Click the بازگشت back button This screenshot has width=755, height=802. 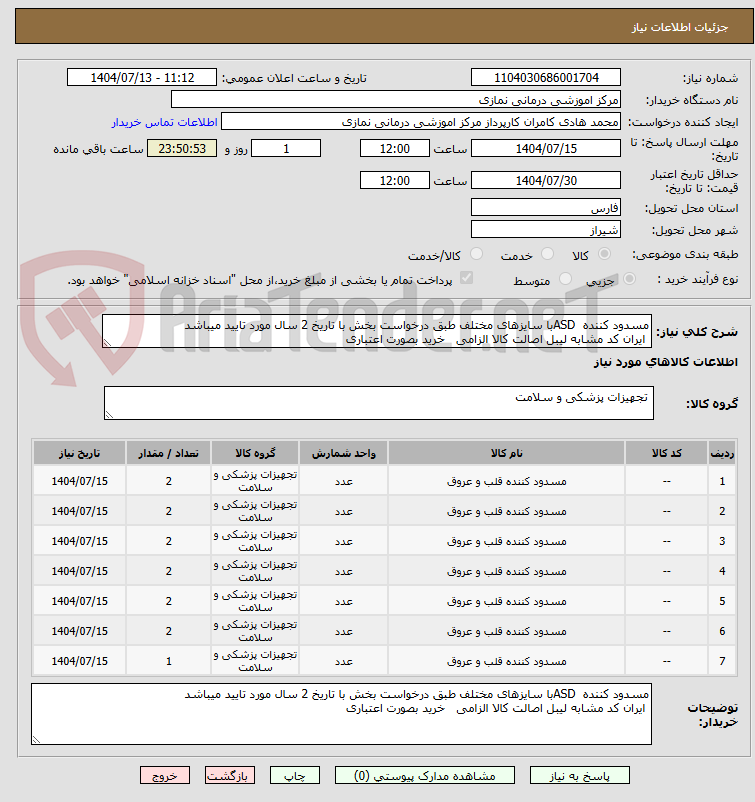[230, 775]
